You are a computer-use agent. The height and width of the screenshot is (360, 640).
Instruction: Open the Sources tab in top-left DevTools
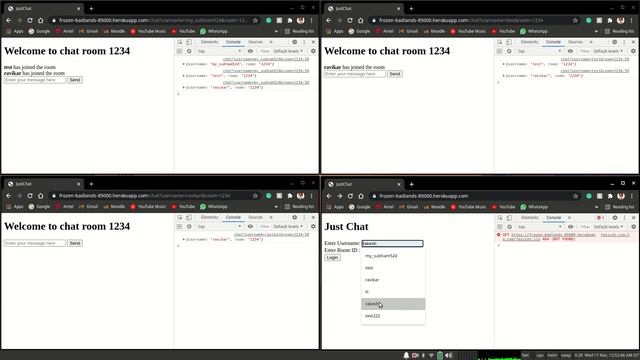coord(256,42)
